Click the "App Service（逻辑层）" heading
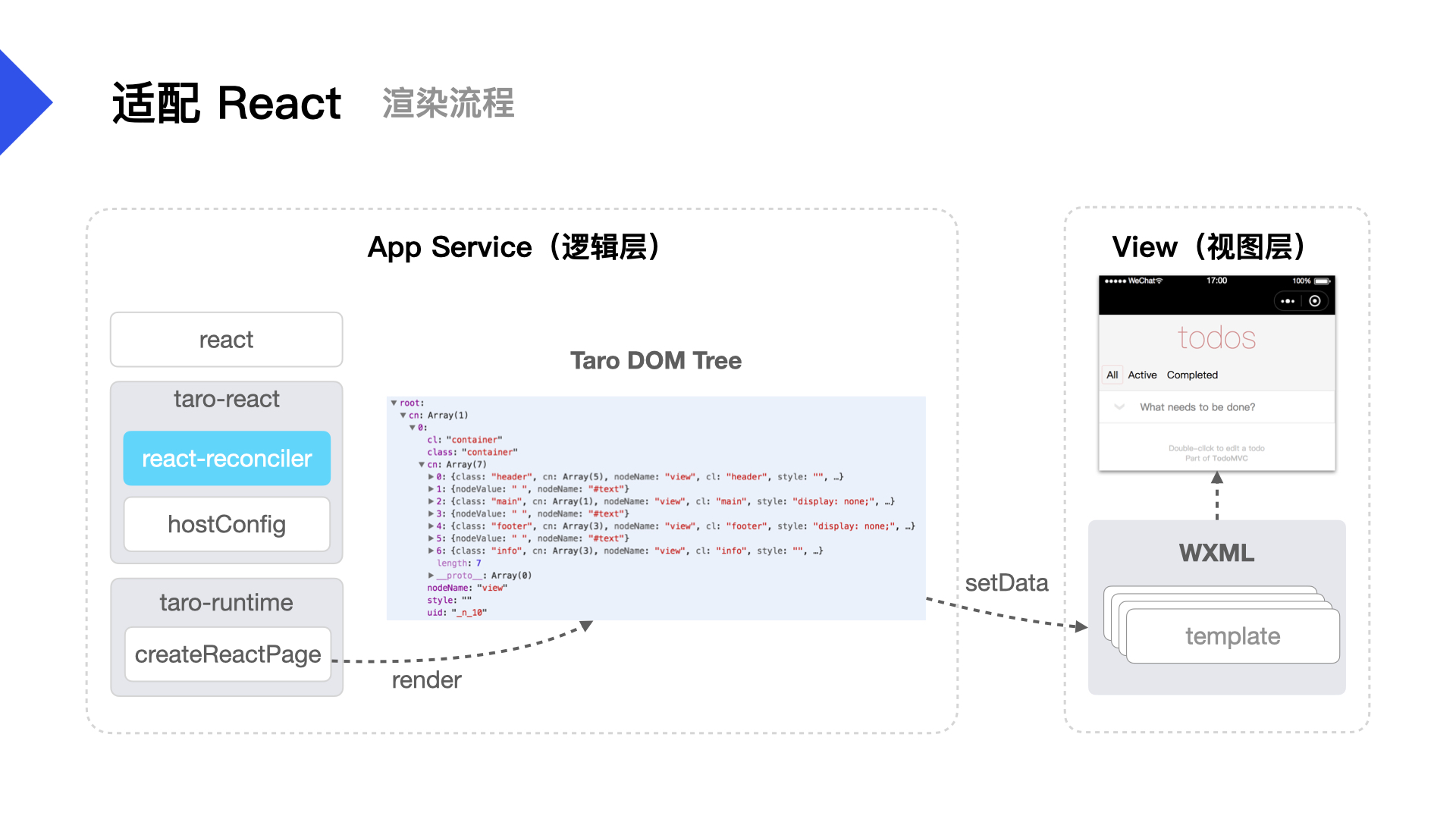1456x819 pixels. (519, 247)
